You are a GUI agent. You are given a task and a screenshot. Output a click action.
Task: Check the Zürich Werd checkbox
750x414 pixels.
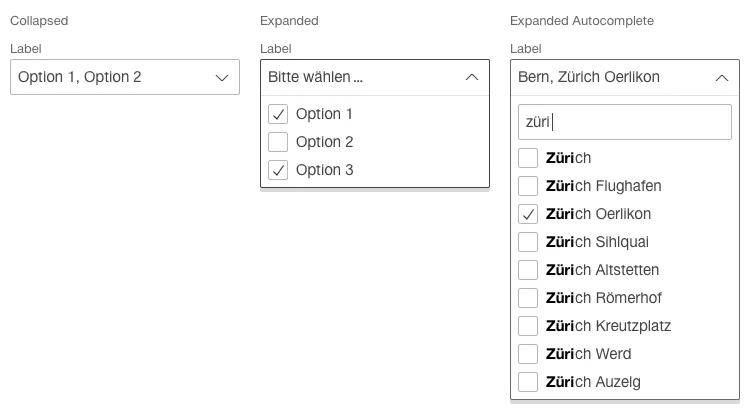(529, 354)
